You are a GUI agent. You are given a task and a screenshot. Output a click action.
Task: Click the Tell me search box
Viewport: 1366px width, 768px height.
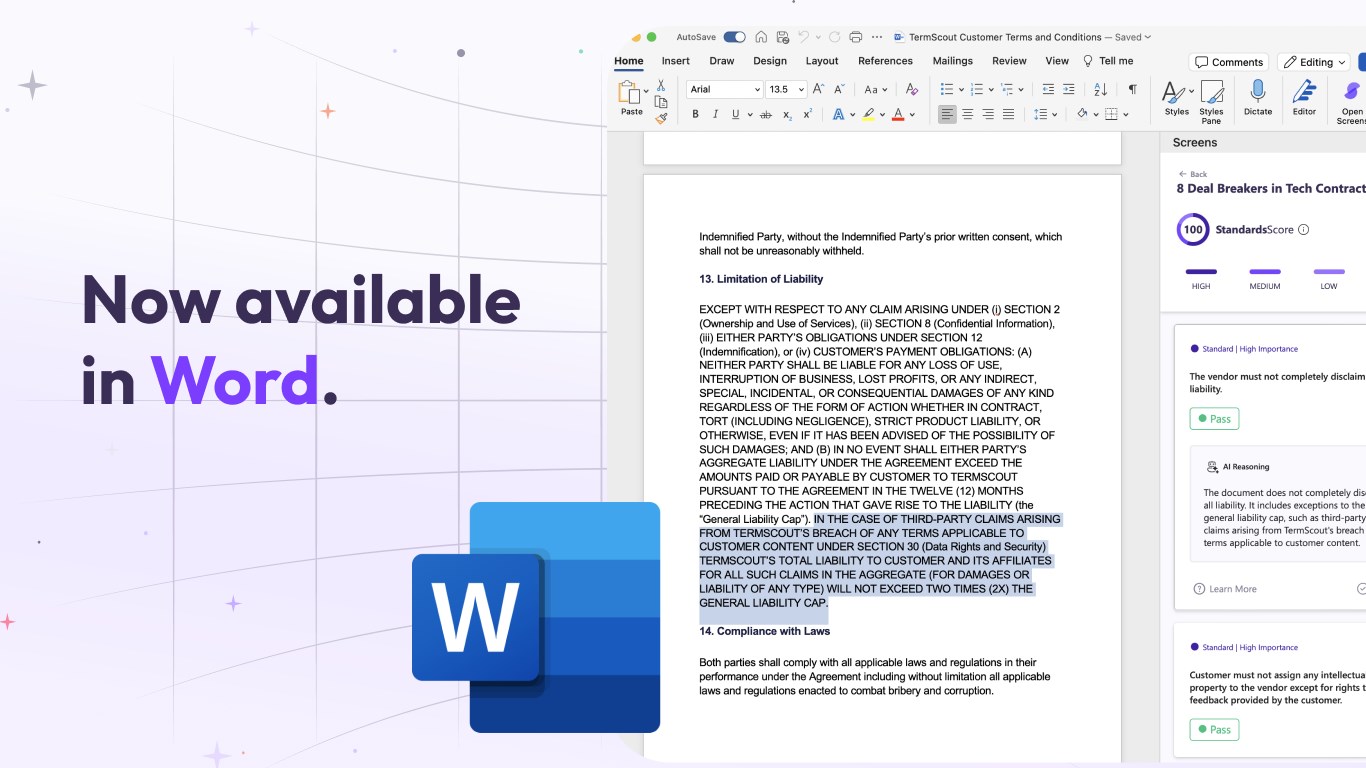click(x=1109, y=61)
